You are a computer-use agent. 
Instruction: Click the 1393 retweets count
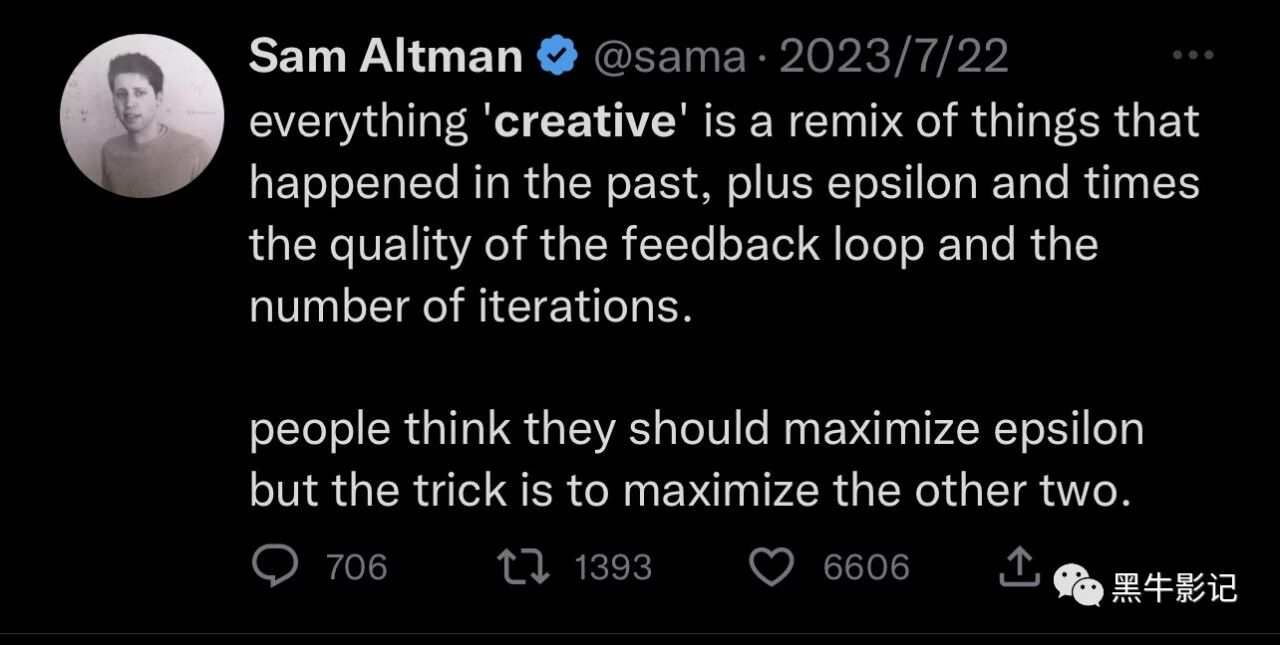click(x=613, y=568)
